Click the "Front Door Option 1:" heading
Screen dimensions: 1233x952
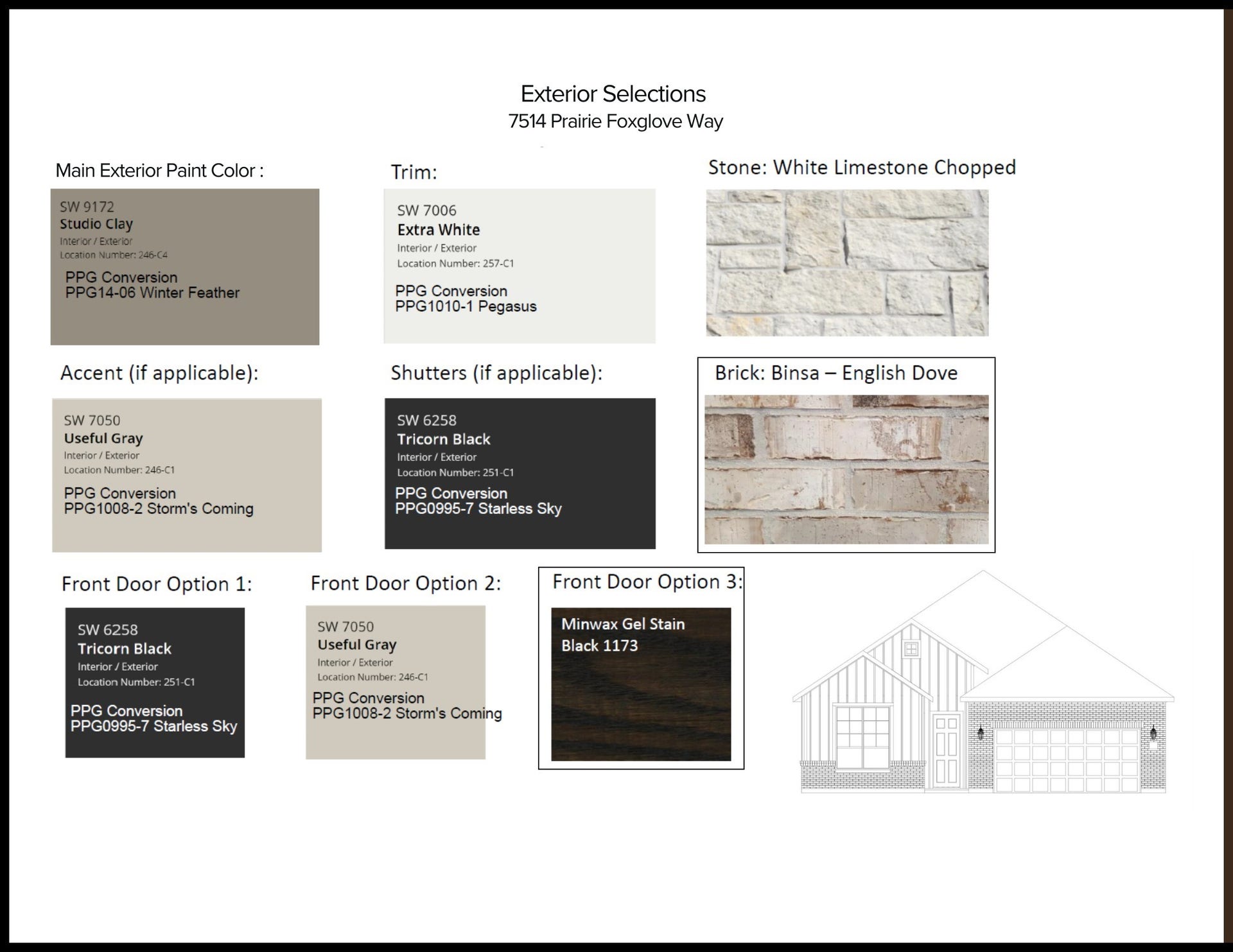[x=157, y=584]
